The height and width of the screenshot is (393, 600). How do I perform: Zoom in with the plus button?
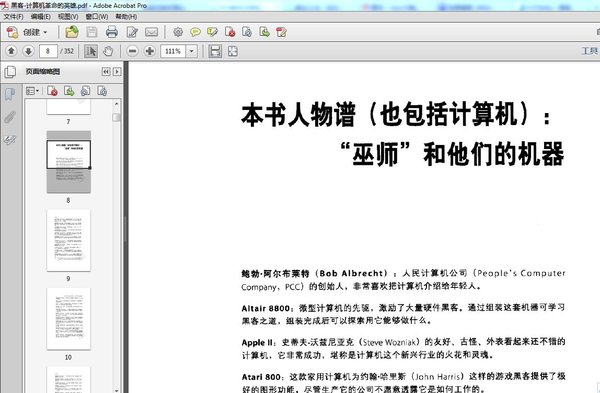pos(150,51)
